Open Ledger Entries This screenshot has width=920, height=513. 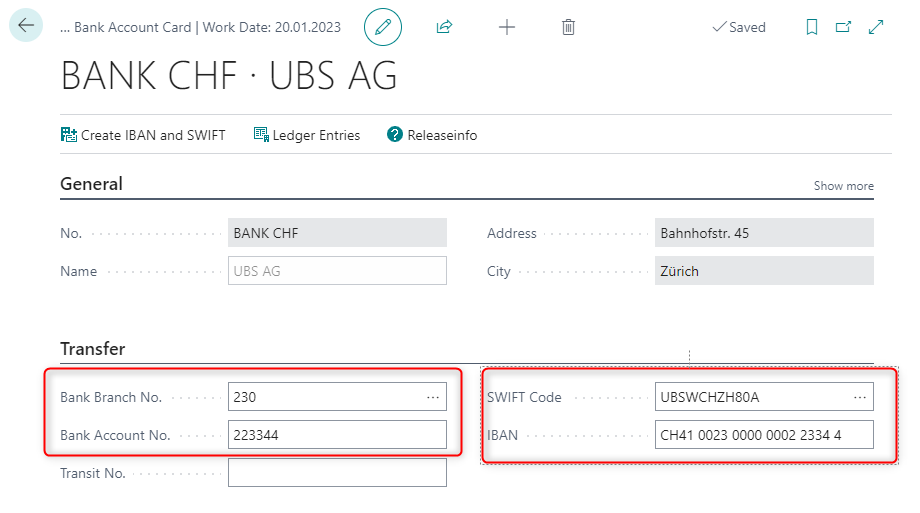point(306,135)
